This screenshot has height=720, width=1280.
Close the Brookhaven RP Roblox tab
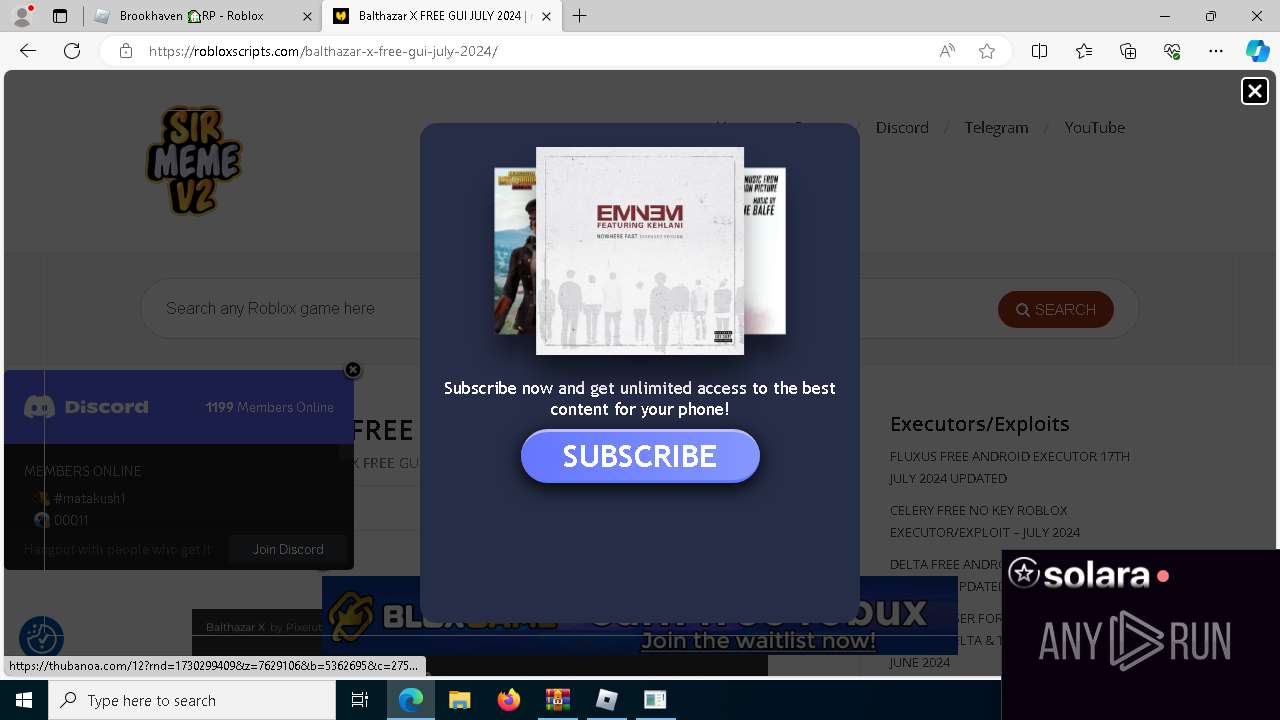click(x=307, y=16)
